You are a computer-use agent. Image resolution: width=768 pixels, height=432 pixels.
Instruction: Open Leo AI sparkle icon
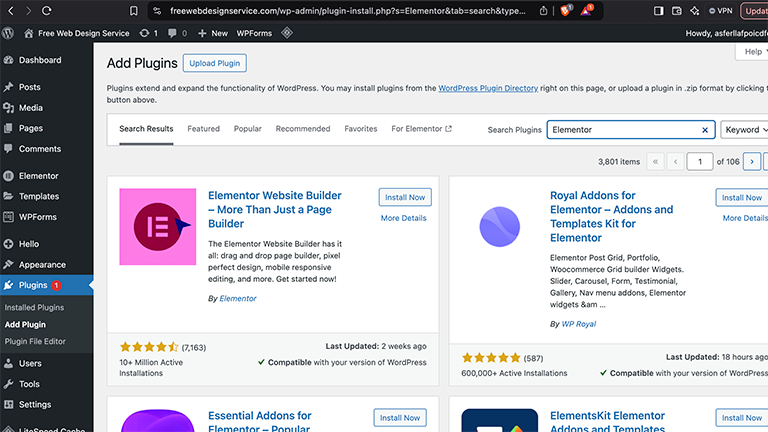695,11
